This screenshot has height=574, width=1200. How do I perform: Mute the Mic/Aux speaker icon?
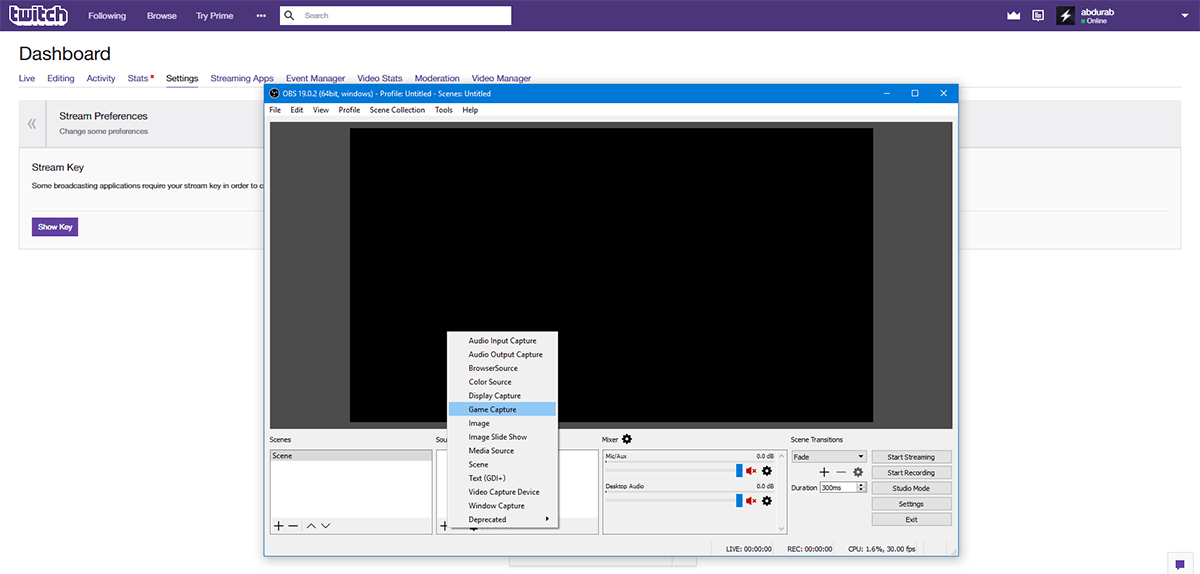click(751, 470)
